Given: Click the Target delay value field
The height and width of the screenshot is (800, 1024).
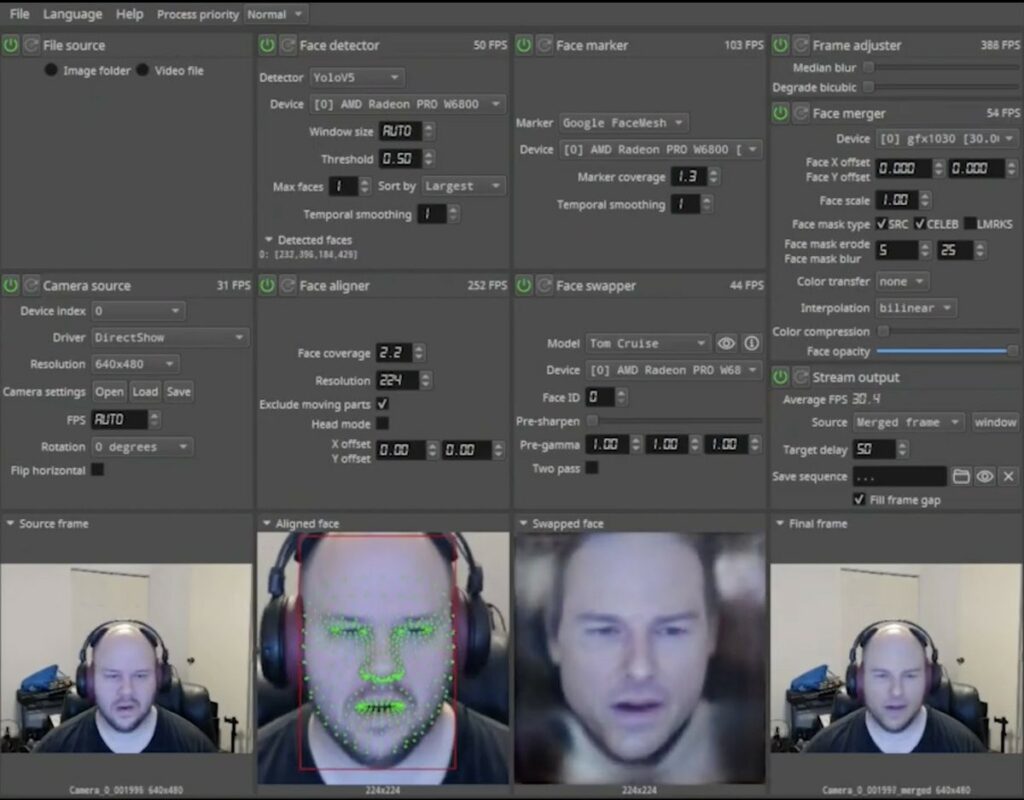Looking at the screenshot, I should click(x=873, y=449).
